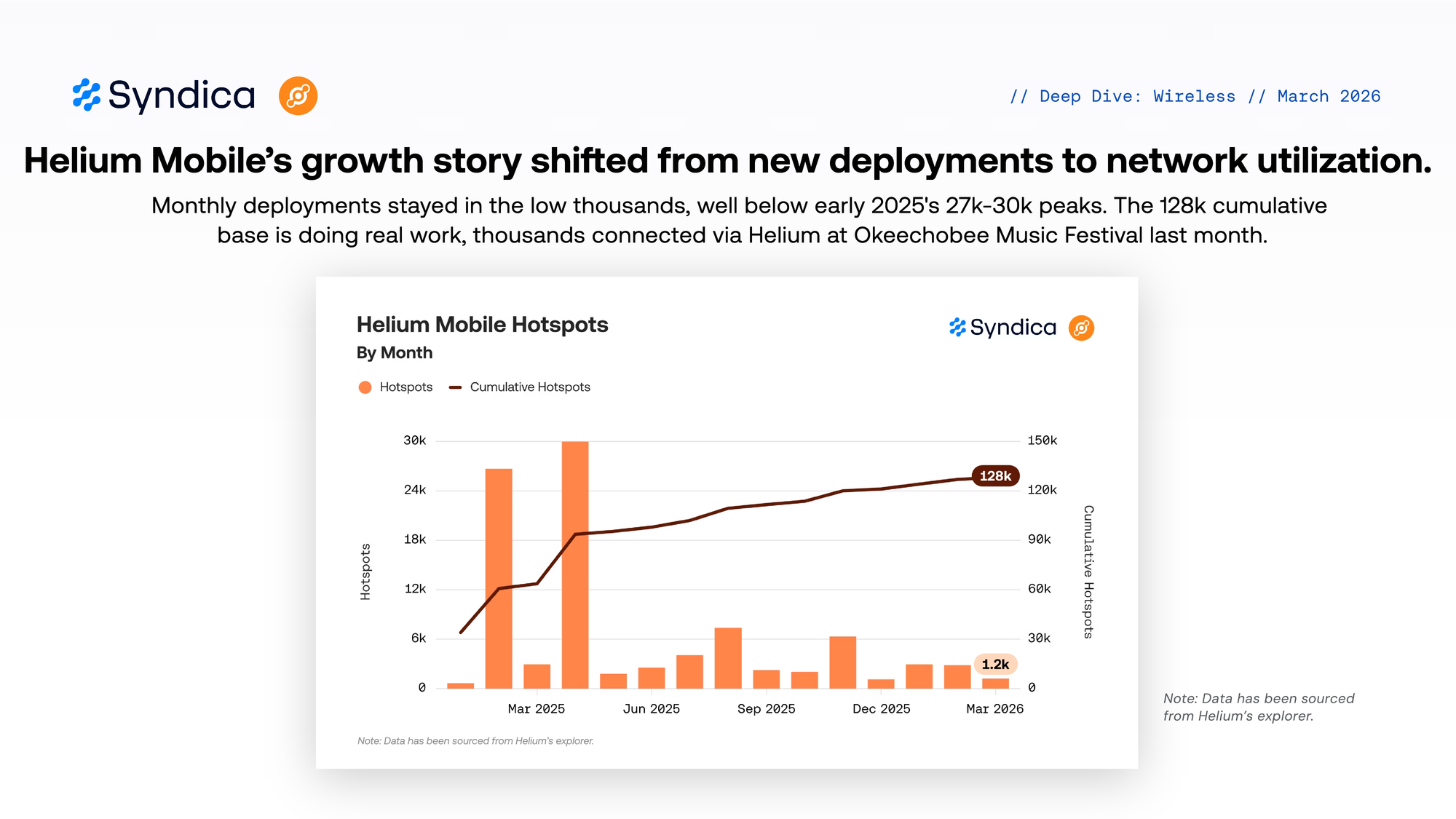Click the 1.2k latest-month value badge
Screen dimensions: 1456x819
tap(994, 664)
